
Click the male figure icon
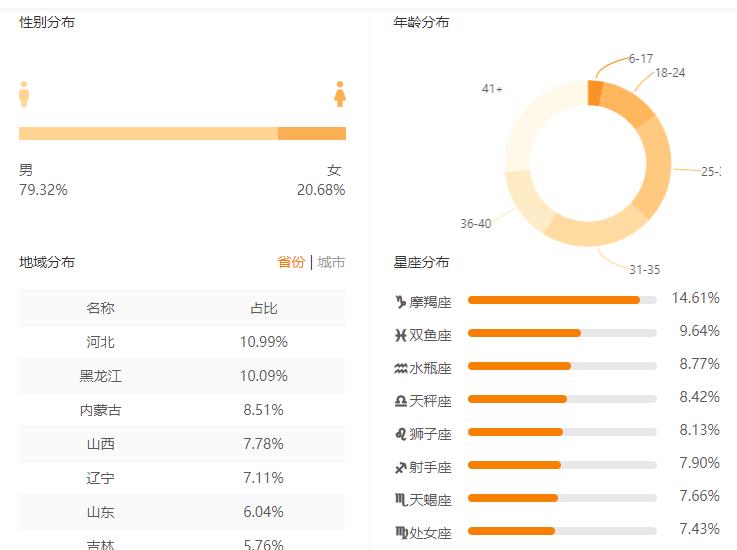click(x=24, y=94)
